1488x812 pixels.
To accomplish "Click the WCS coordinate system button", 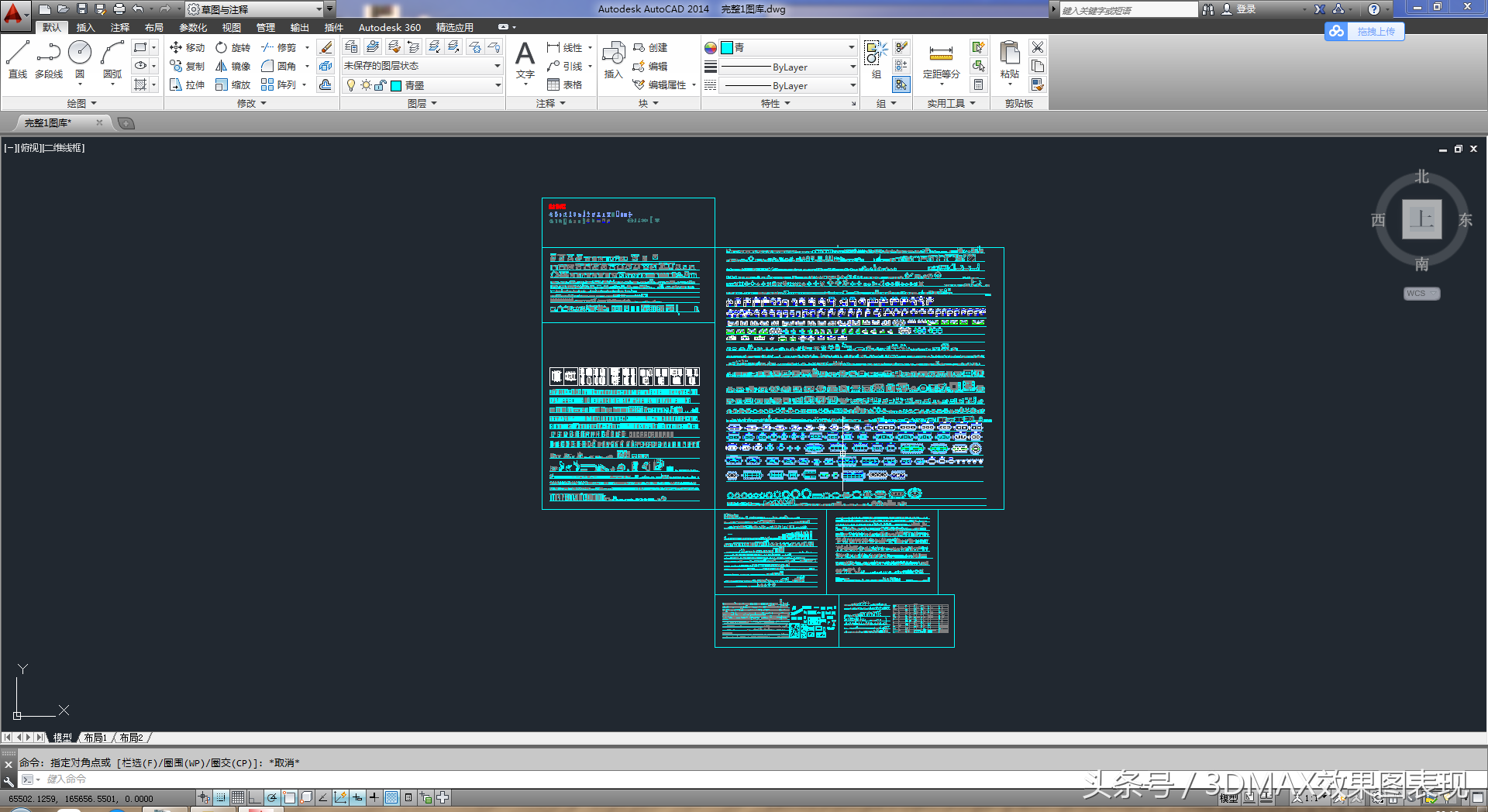I will (x=1421, y=294).
